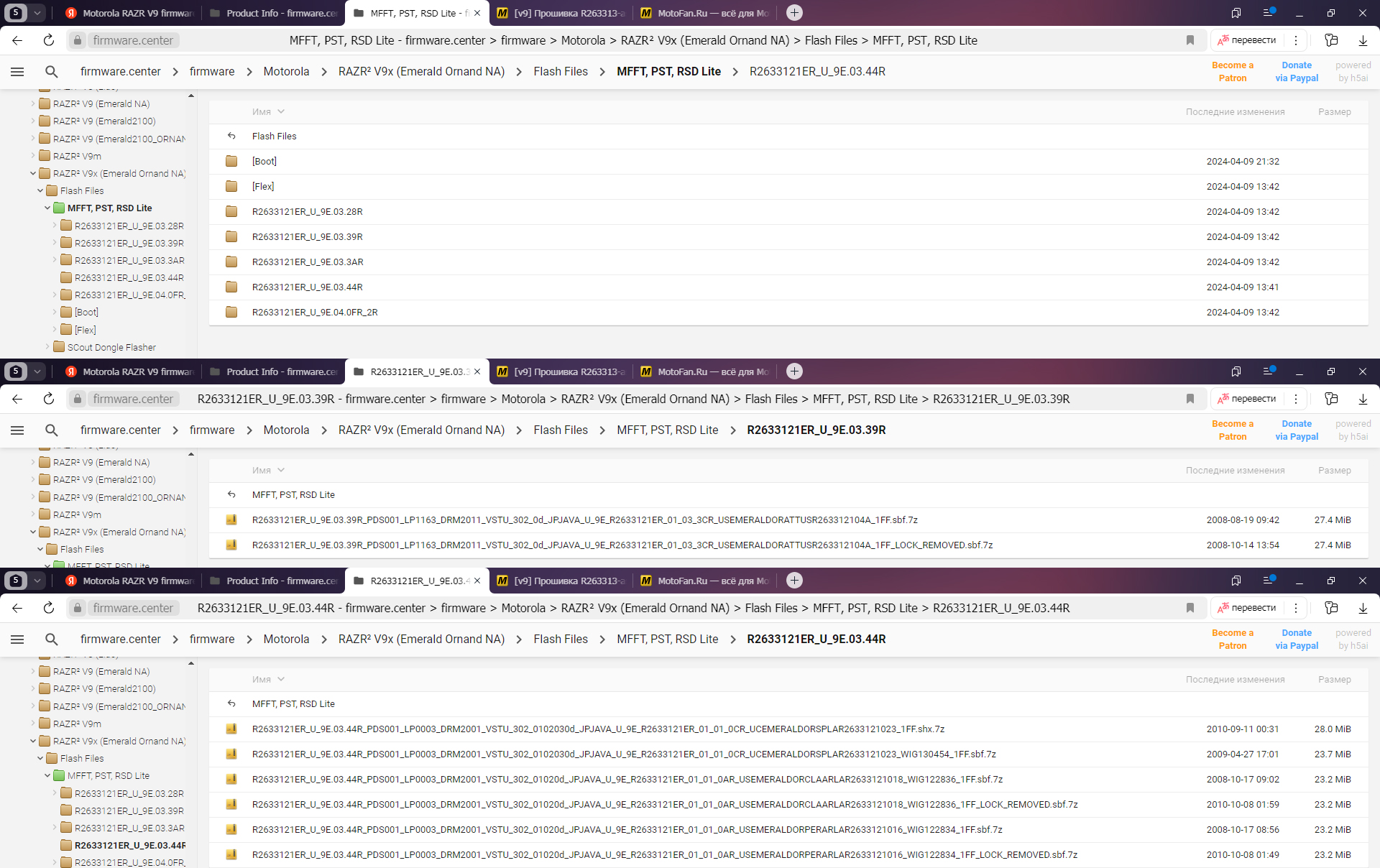Click the search magnifier in the MFFT, PST, RSD Lite window
Viewport: 1380px width, 868px height.
point(51,71)
